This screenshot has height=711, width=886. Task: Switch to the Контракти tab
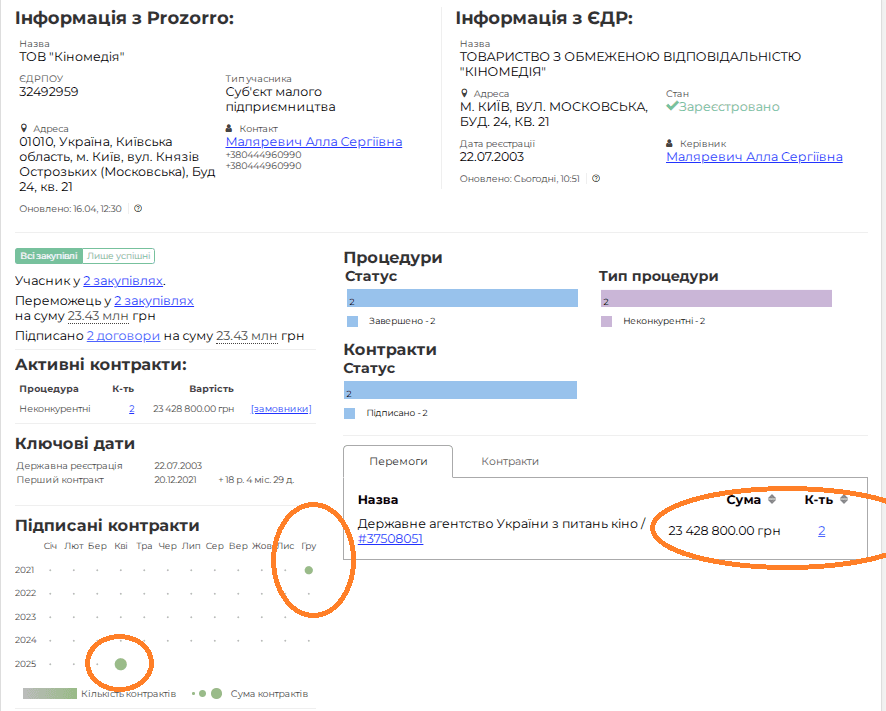(x=510, y=461)
